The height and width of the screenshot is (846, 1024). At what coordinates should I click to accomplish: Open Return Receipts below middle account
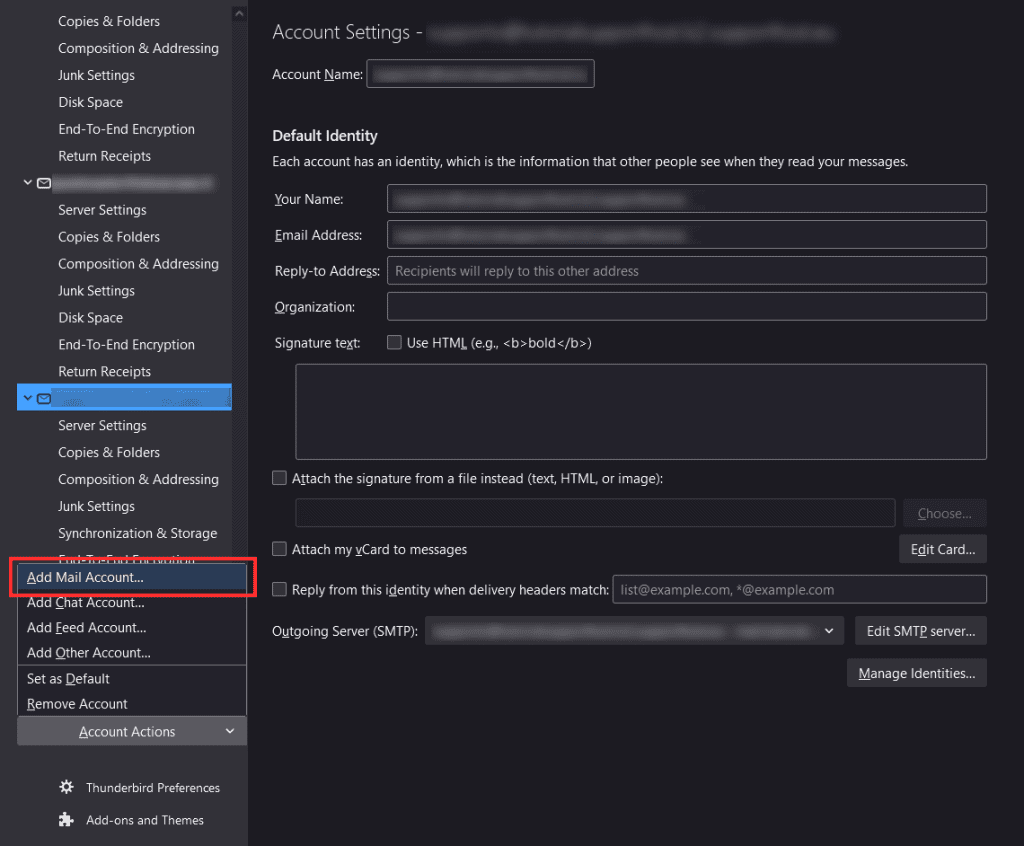point(104,371)
